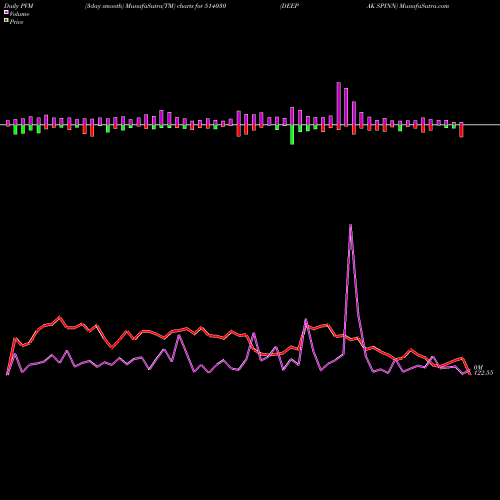Click the purple Volume legend swatch
Viewport: 500px width, 500px height.
tap(6, 12)
